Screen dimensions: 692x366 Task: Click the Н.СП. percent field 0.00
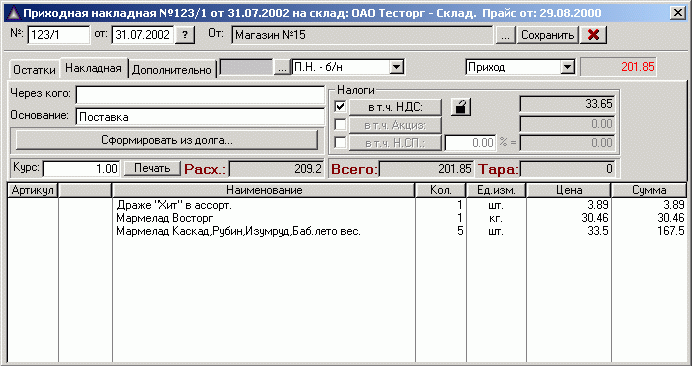click(470, 143)
